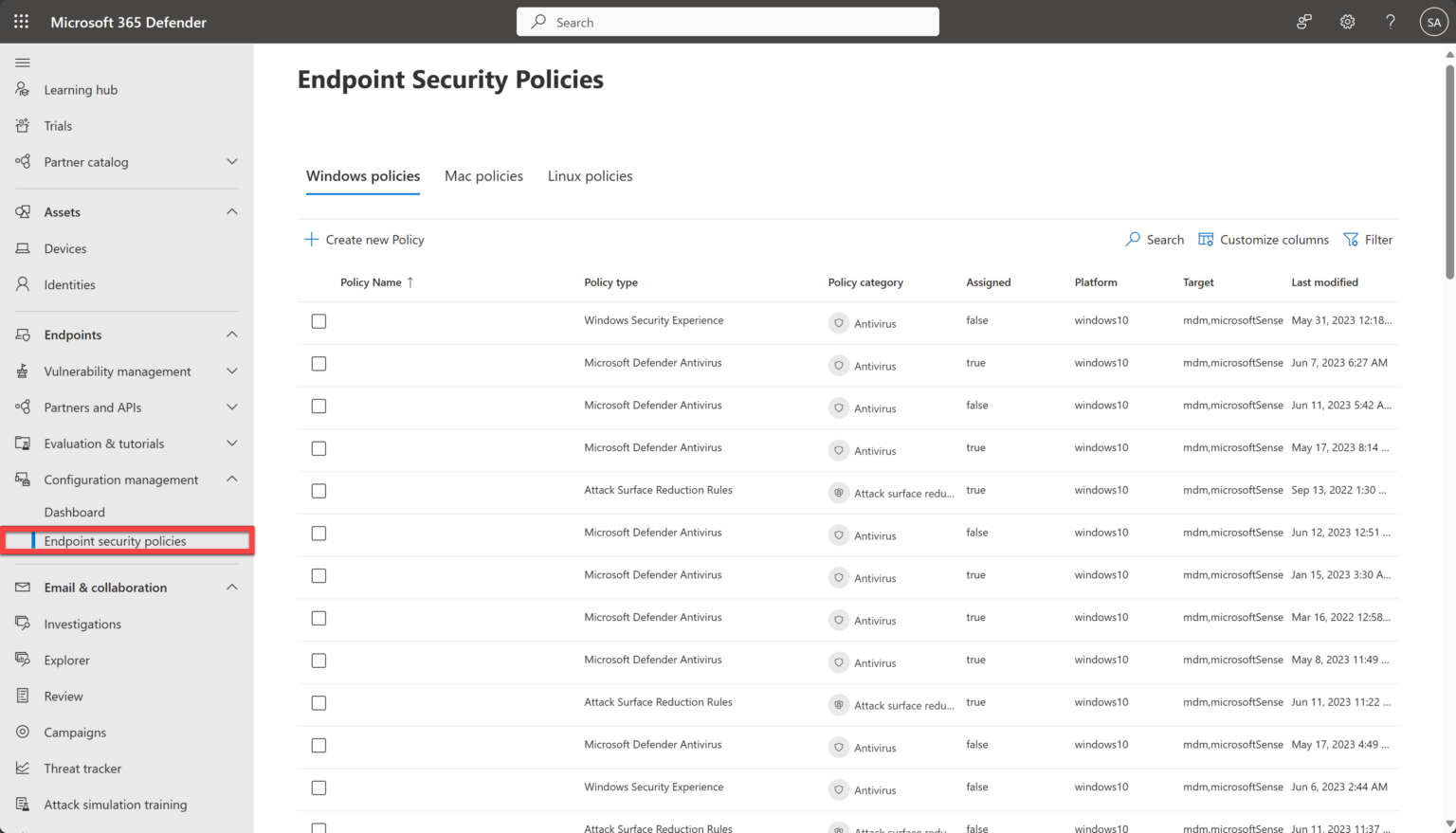Click Create new Policy
Image resolution: width=1456 pixels, height=833 pixels.
pyautogui.click(x=364, y=240)
